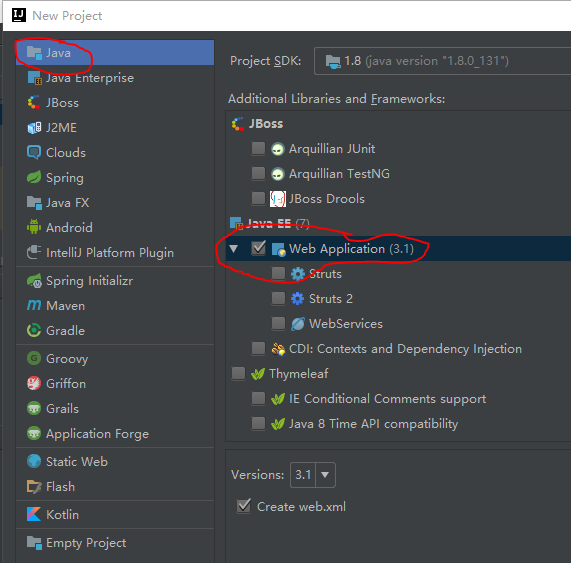Select the Java FX folder icon

34,202
